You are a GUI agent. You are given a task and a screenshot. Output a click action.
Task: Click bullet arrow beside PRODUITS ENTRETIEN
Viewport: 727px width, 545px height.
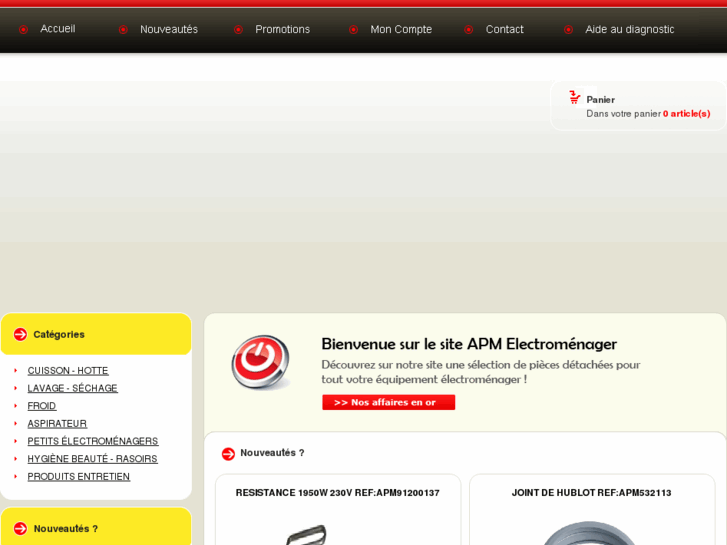click(16, 476)
